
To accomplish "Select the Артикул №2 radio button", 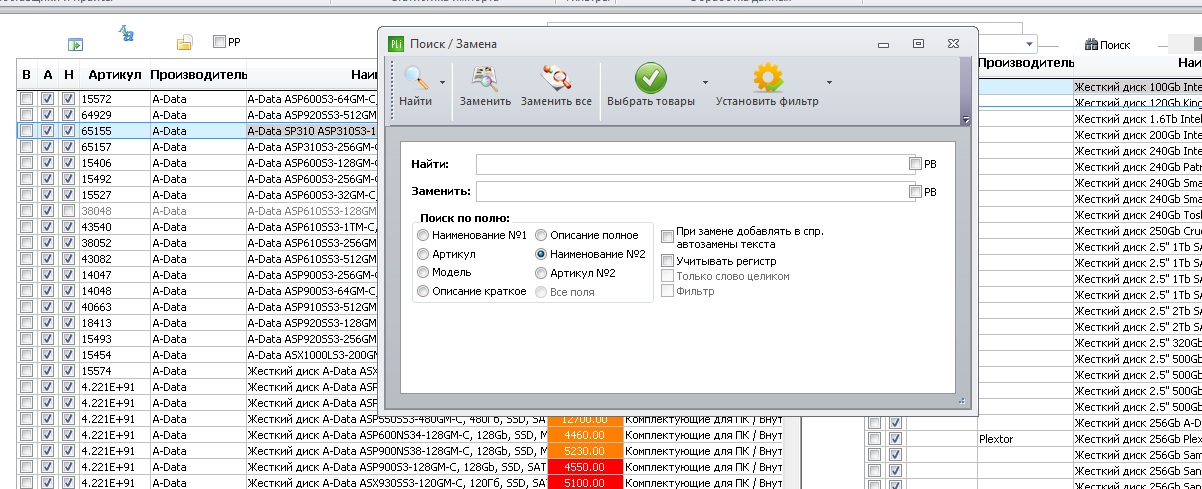I will (541, 272).
